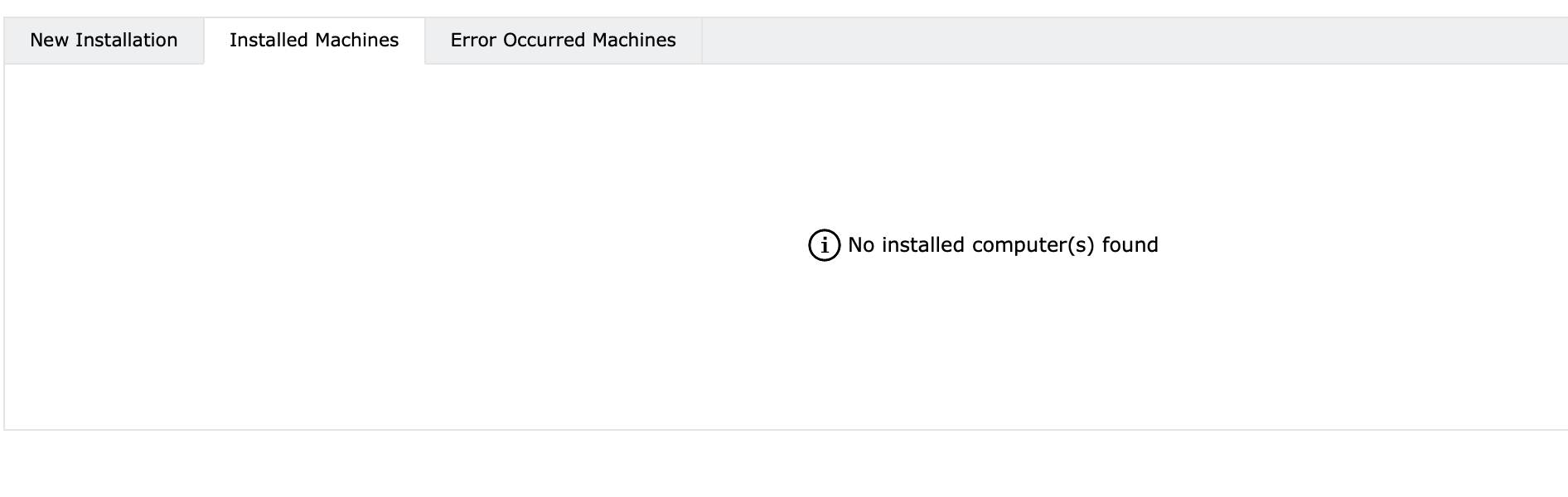
Task: Click white space below the bordered panel
Action: [x=784, y=464]
